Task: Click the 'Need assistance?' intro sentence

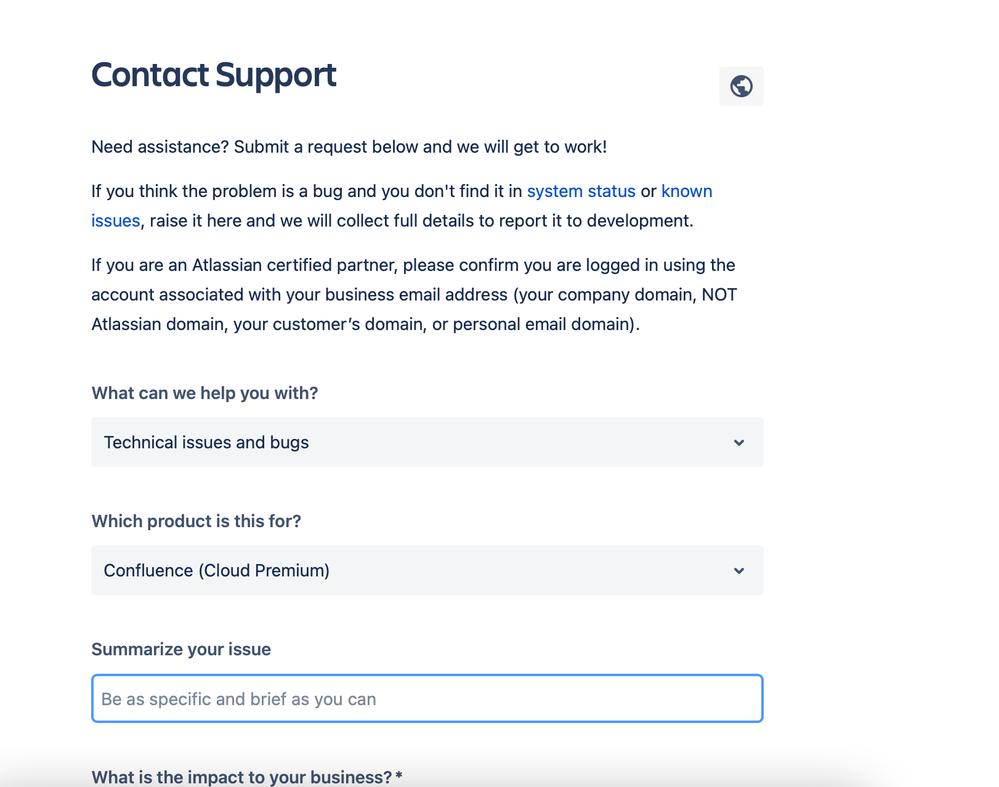Action: (x=349, y=147)
